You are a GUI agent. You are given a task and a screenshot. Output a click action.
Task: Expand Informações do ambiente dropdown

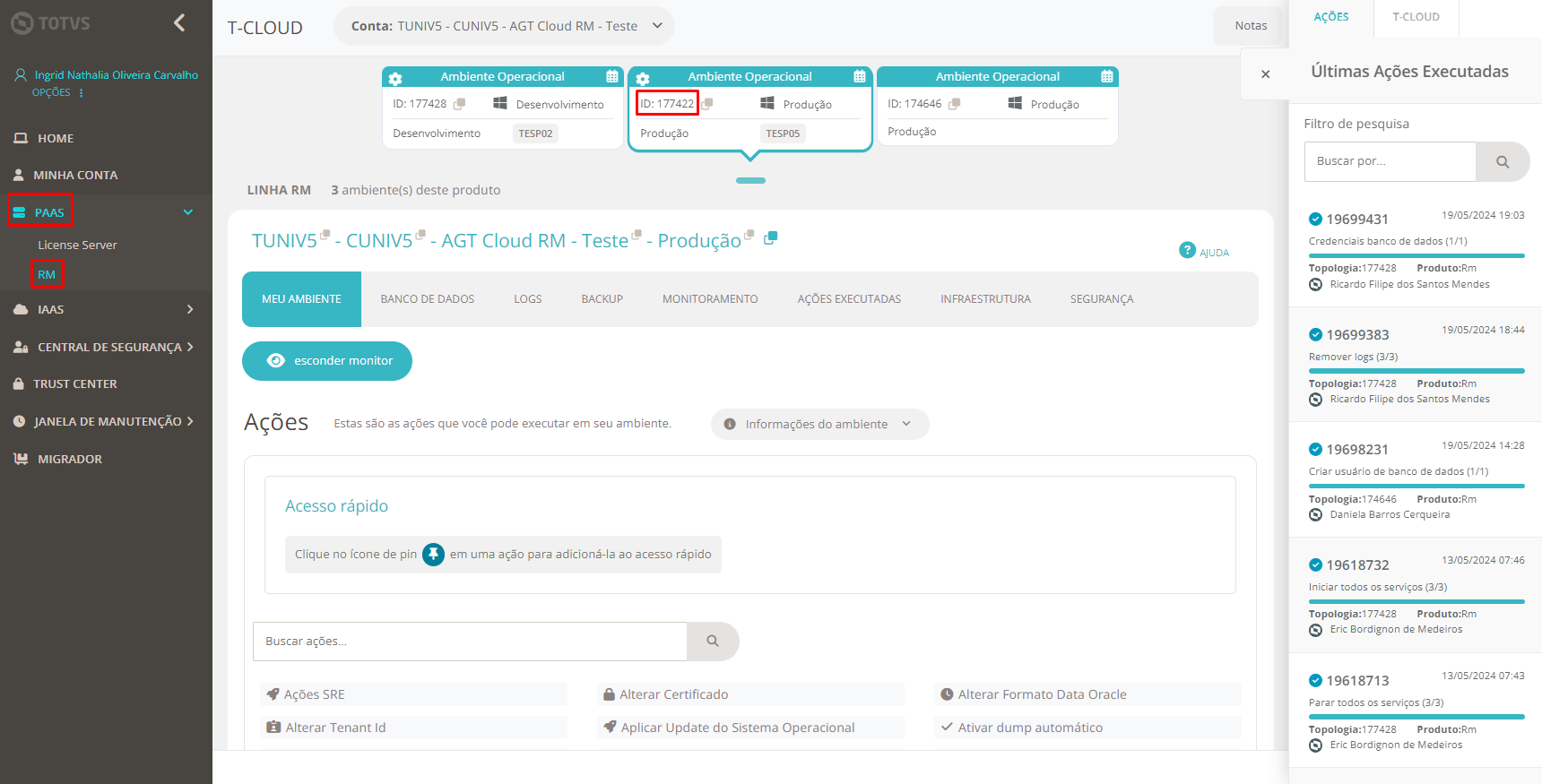click(x=819, y=425)
